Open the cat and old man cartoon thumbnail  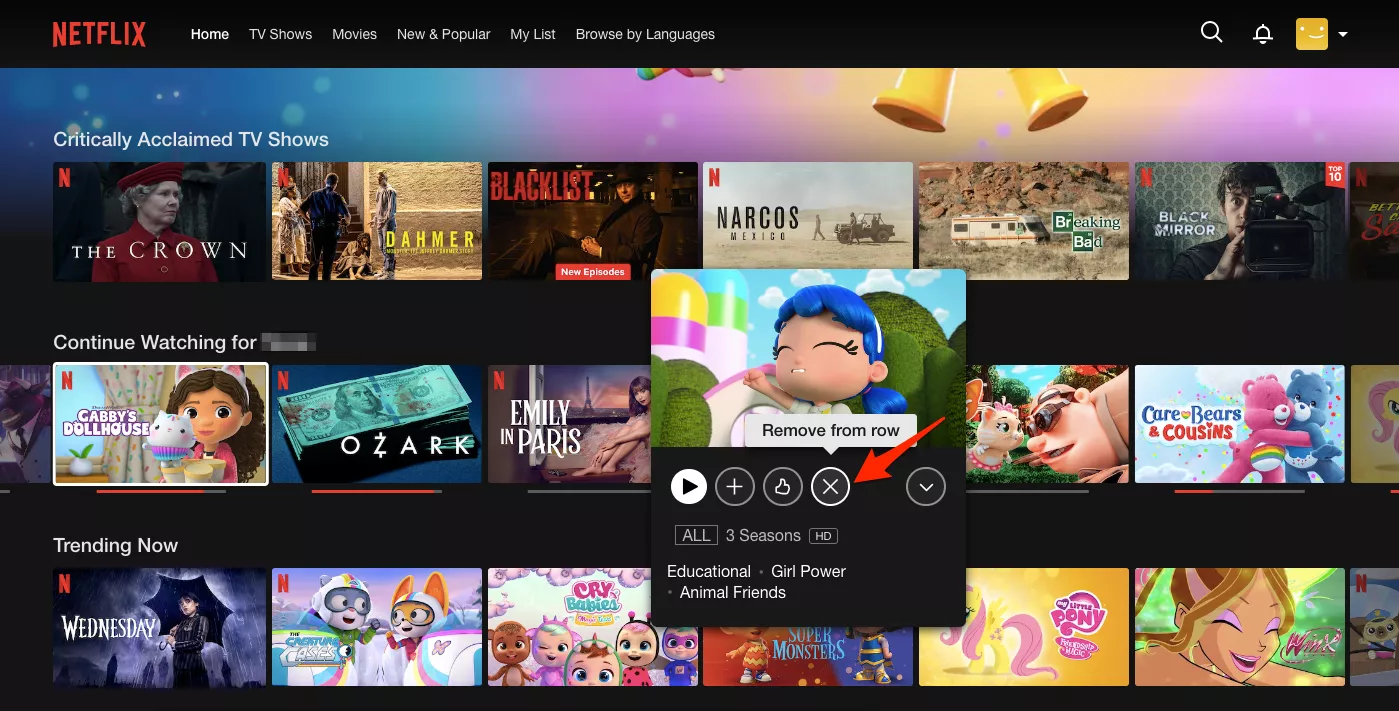1047,424
